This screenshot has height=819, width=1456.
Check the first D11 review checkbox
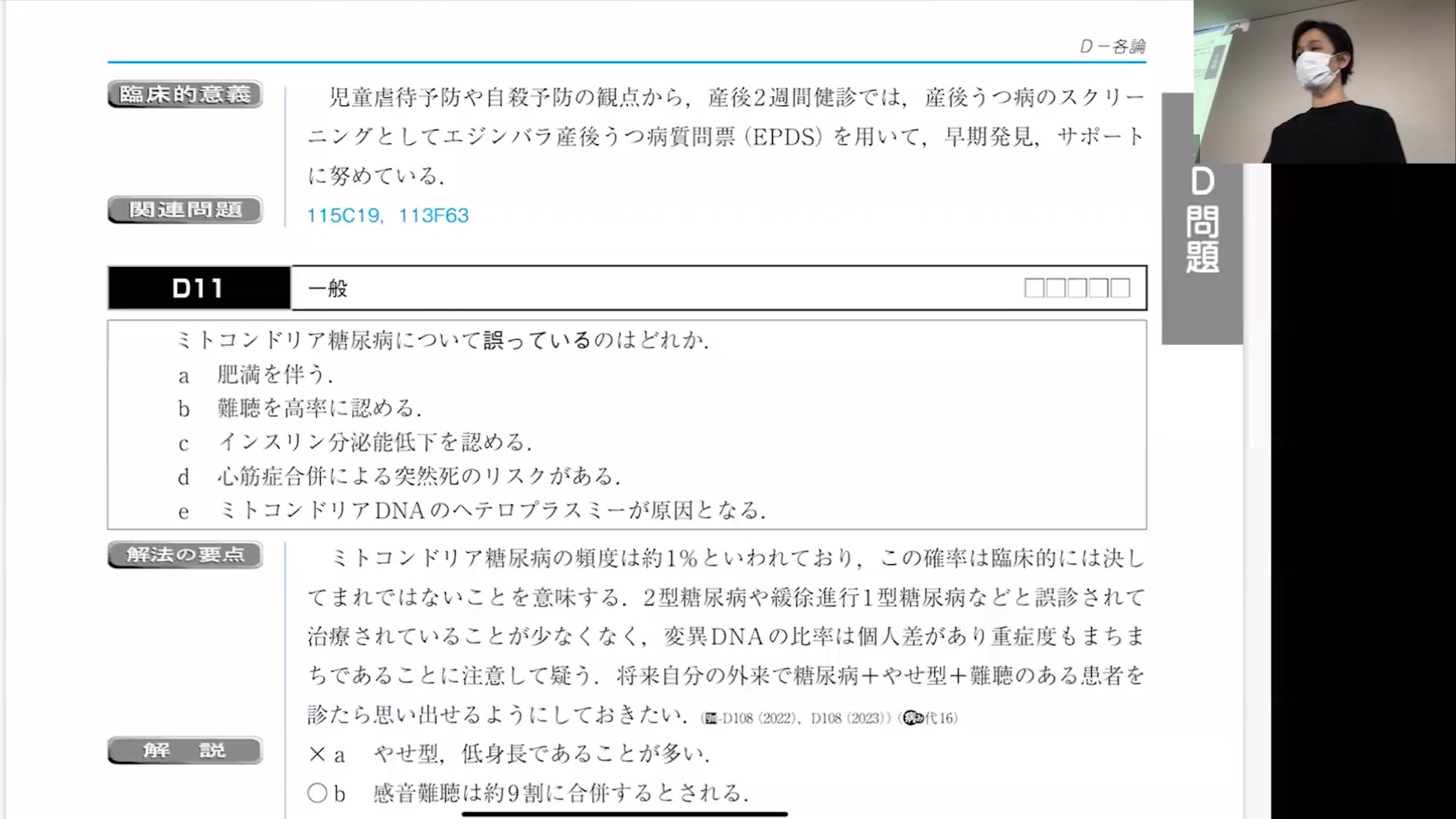tap(1034, 288)
